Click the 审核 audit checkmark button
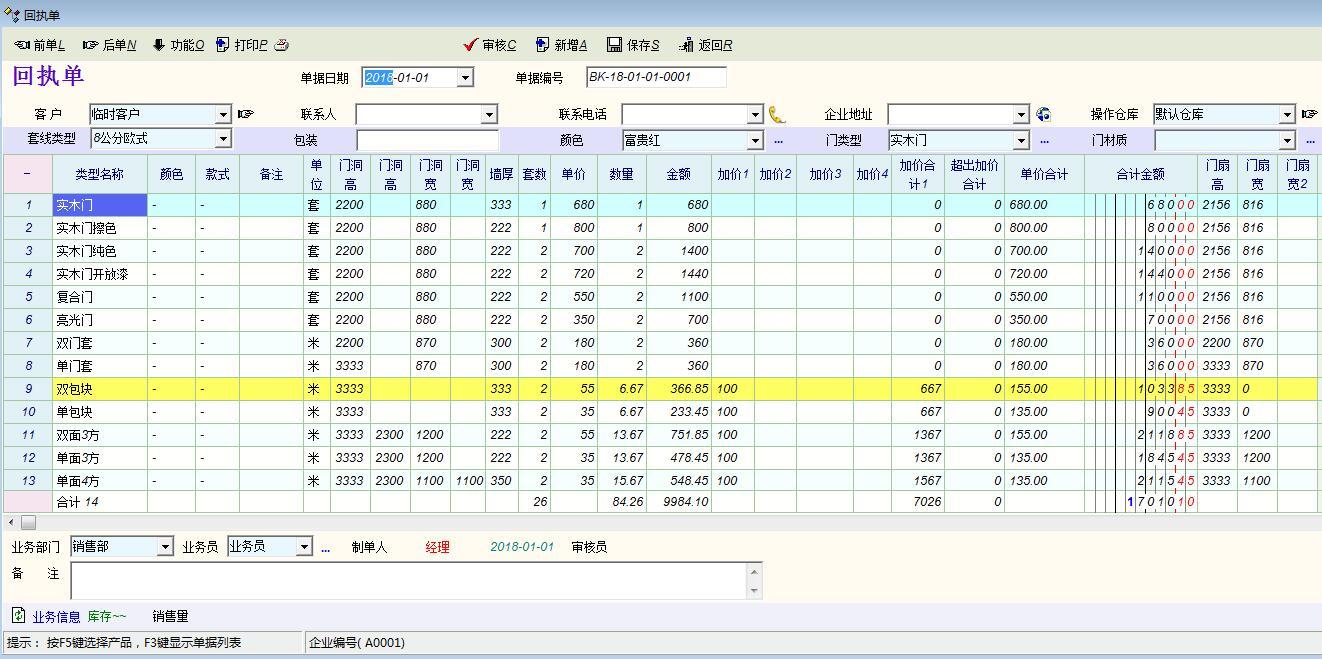 (490, 45)
